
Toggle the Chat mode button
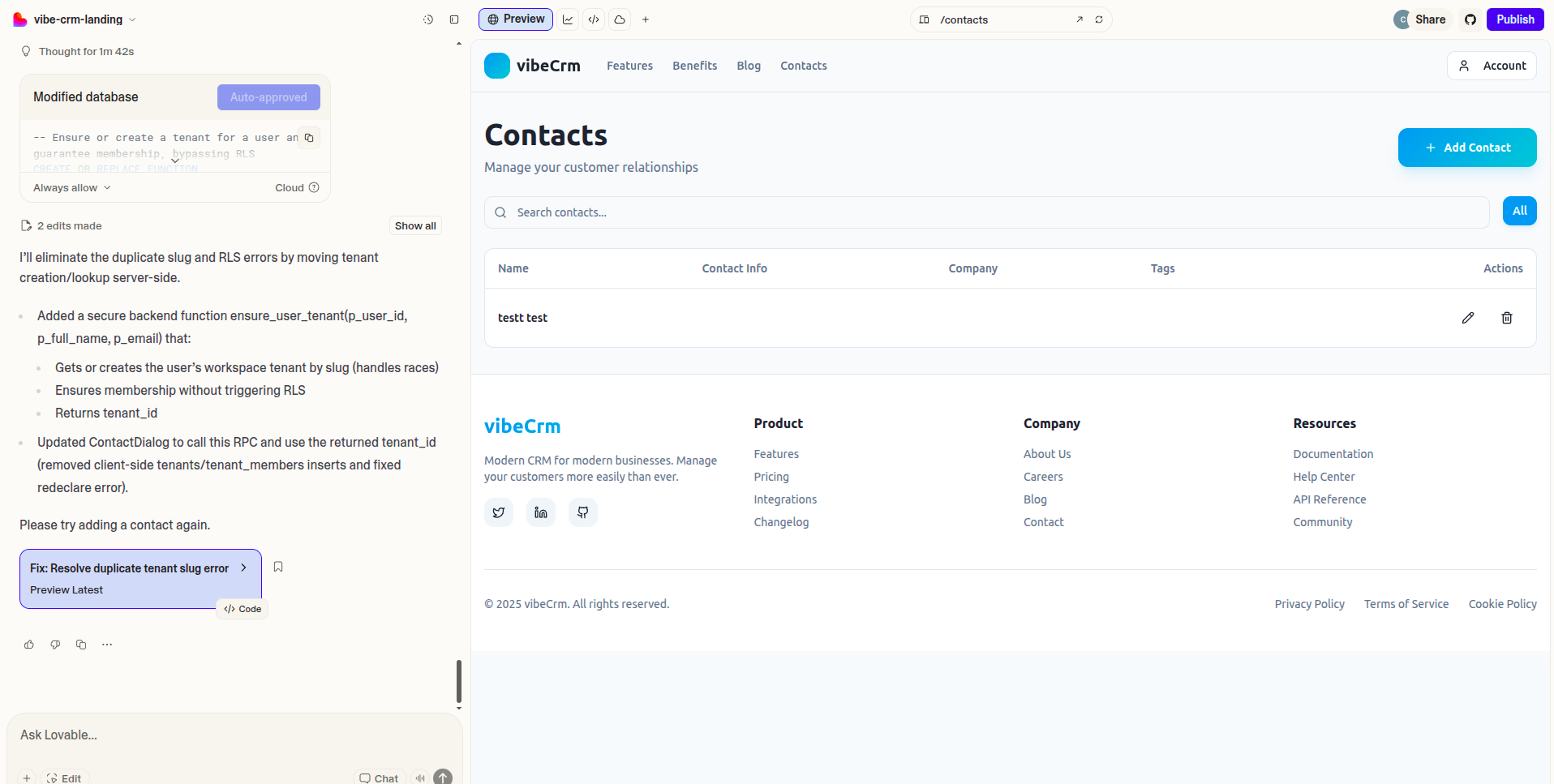(x=379, y=778)
